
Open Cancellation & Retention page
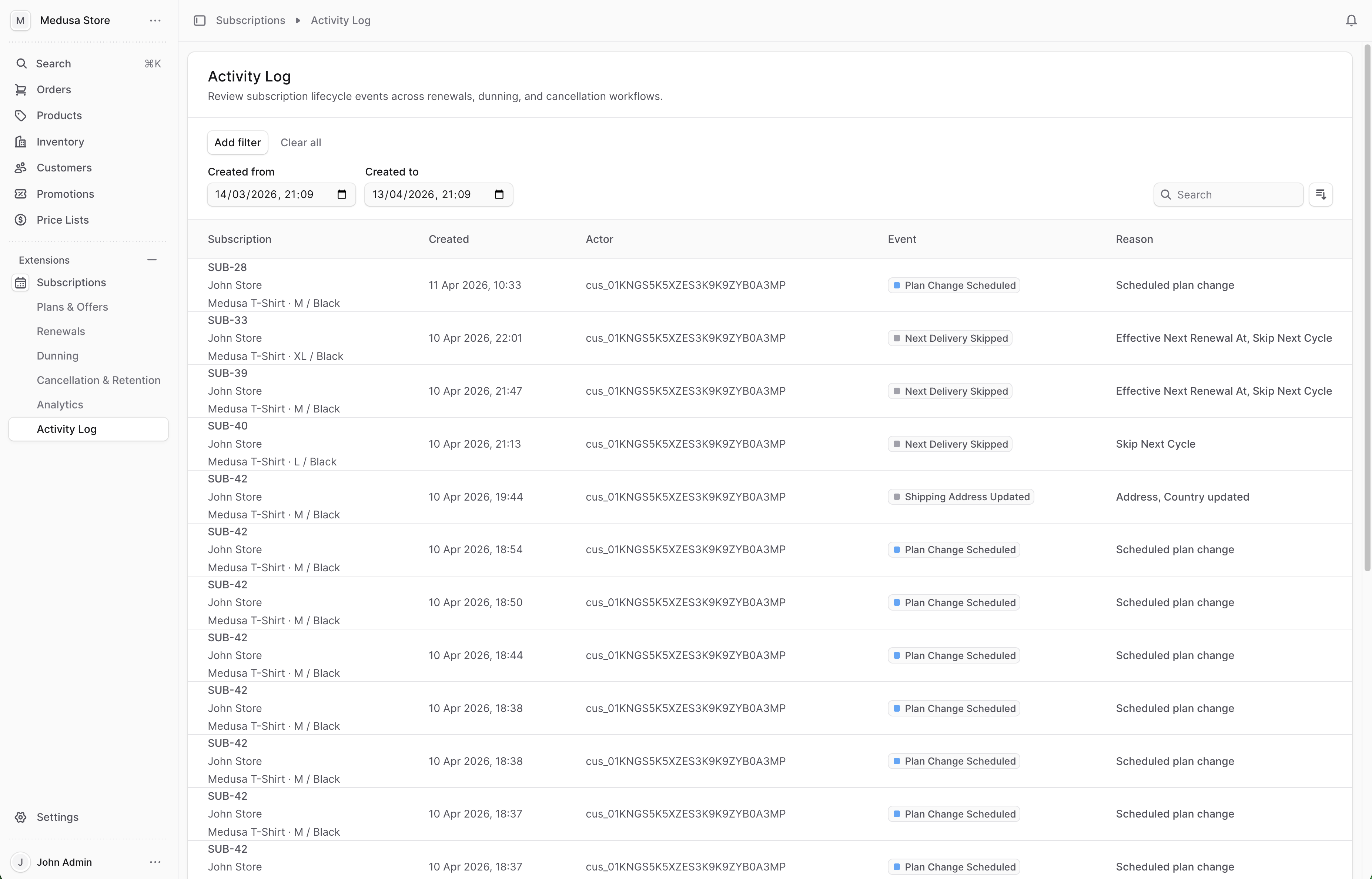coord(99,380)
